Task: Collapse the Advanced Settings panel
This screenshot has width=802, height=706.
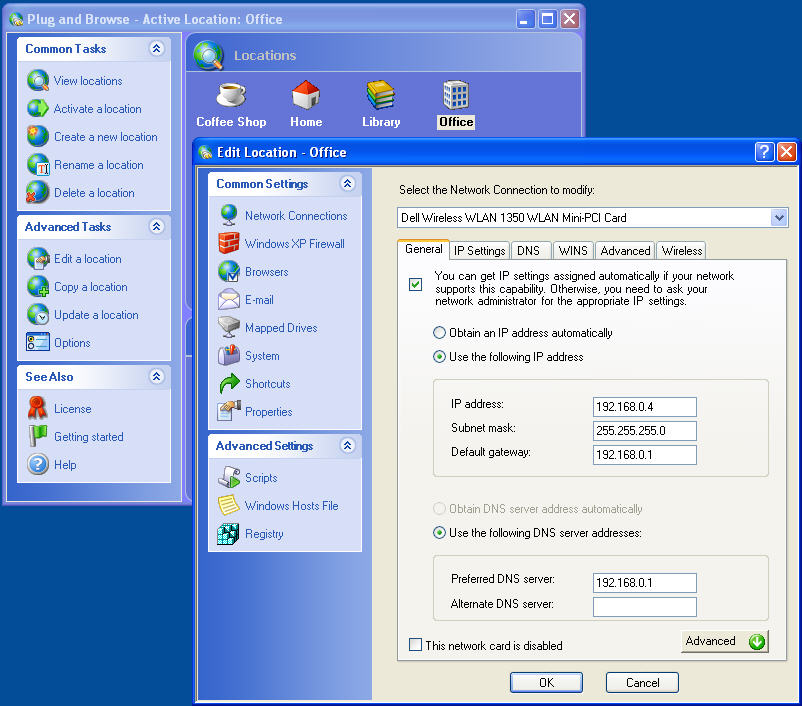Action: tap(347, 446)
